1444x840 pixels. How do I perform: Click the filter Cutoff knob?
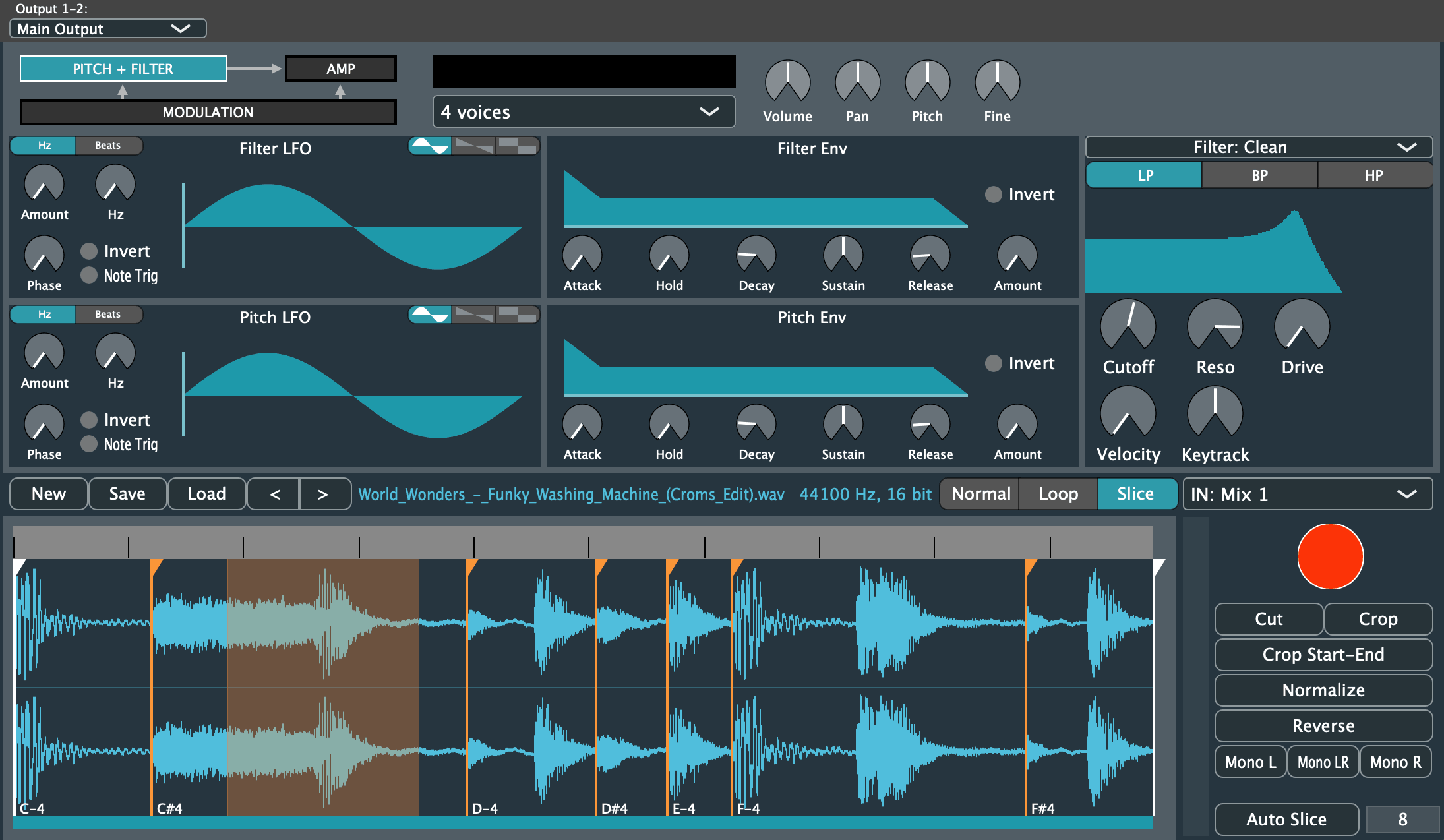click(1128, 326)
